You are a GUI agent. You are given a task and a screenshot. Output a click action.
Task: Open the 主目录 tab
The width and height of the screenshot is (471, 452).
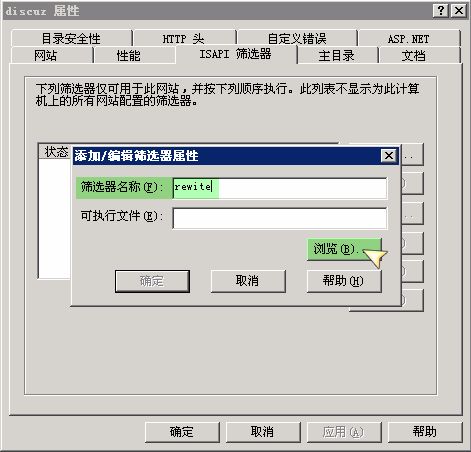pos(337,55)
